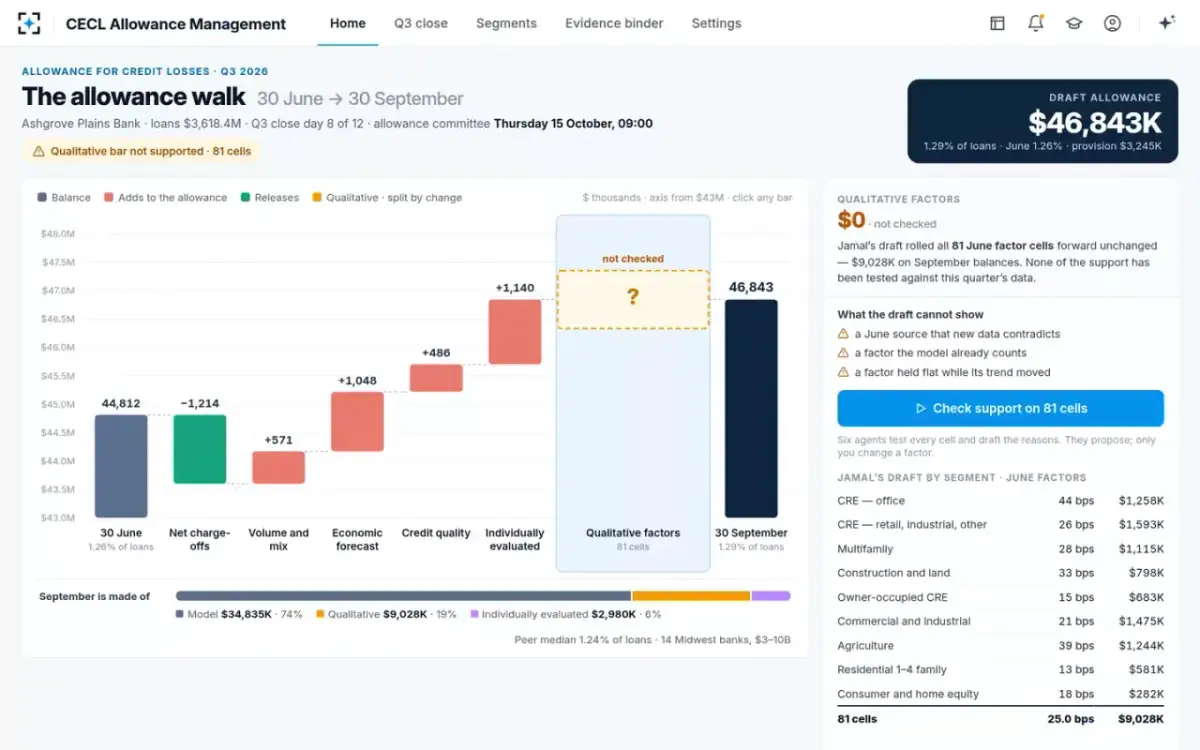1200x750 pixels.
Task: Click the CECL app logo icon
Action: point(29,23)
